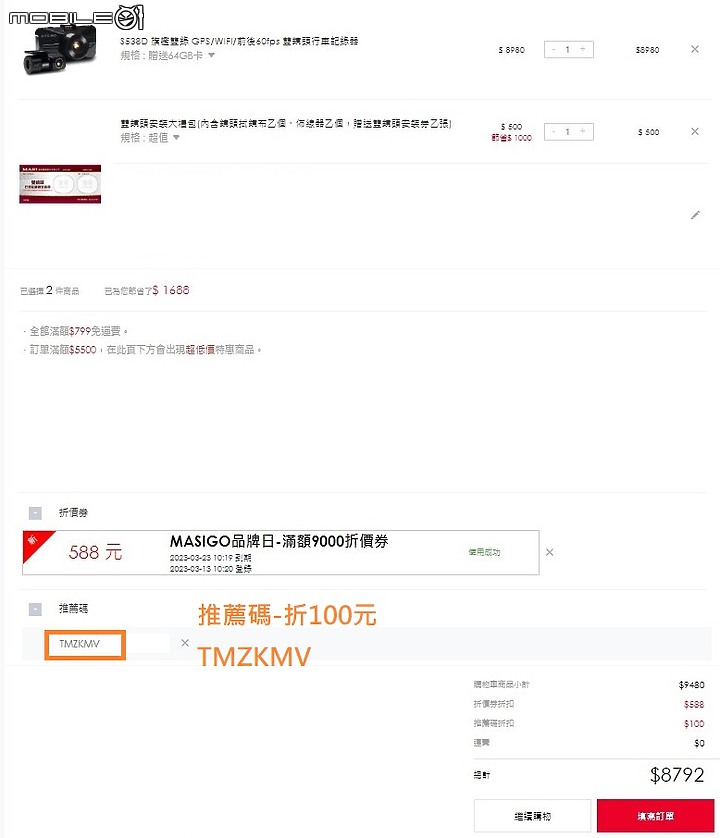Decrease quantity of S538D dash cam
The height and width of the screenshot is (838, 720).
pos(554,49)
